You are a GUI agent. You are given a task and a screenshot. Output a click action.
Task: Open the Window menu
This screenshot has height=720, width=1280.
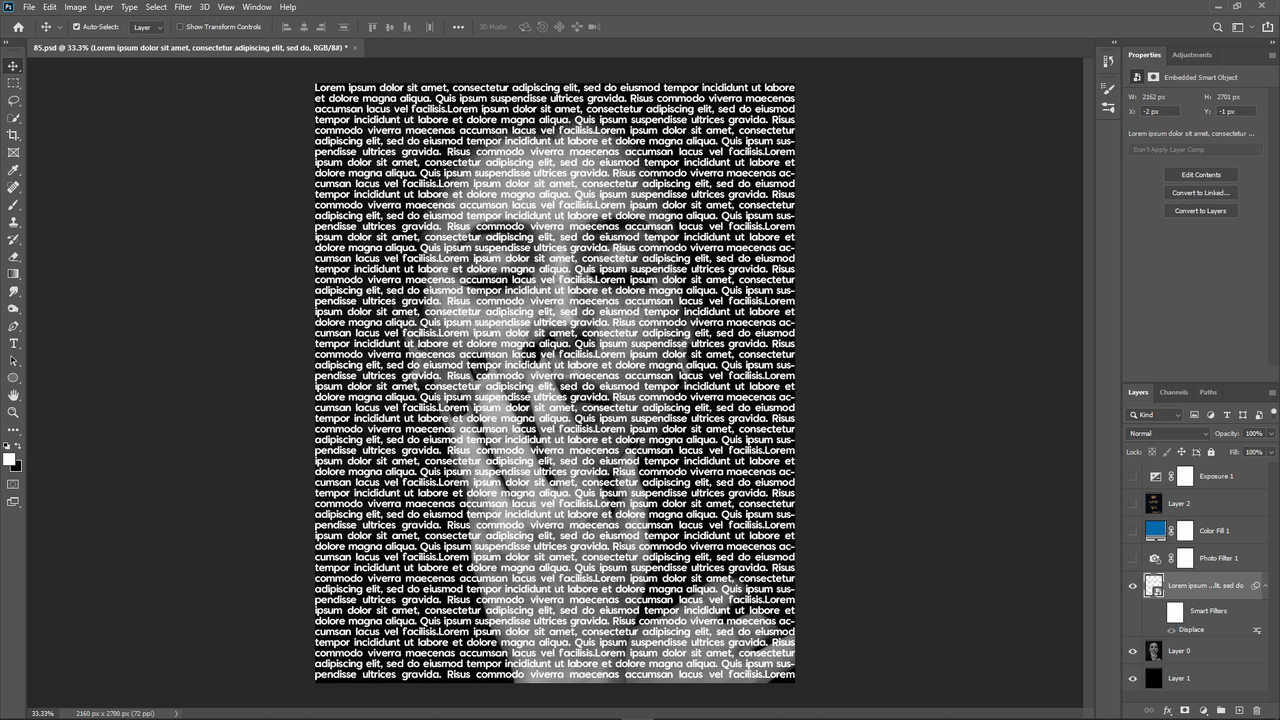click(x=257, y=7)
